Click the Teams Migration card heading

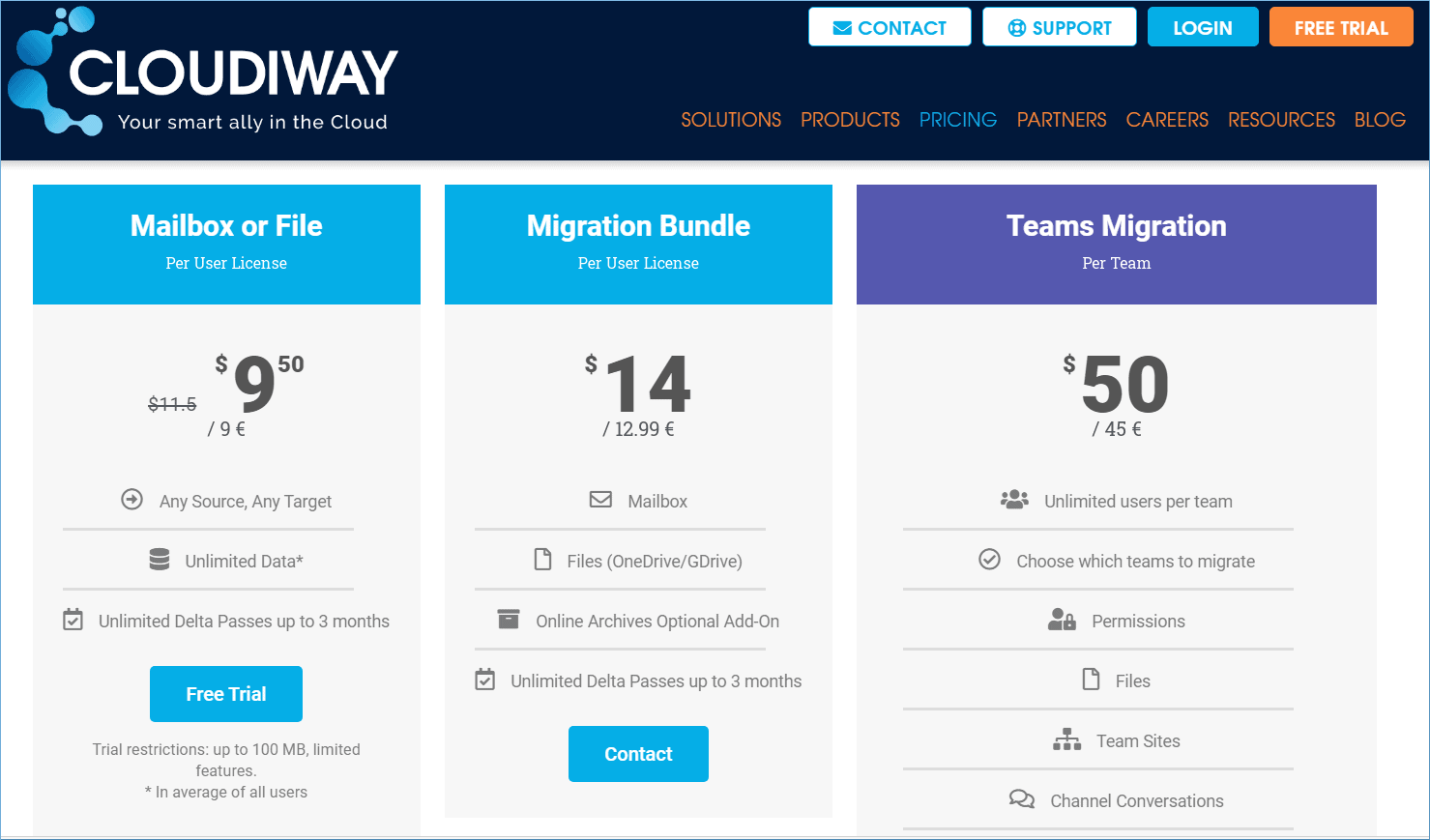pos(1117,226)
